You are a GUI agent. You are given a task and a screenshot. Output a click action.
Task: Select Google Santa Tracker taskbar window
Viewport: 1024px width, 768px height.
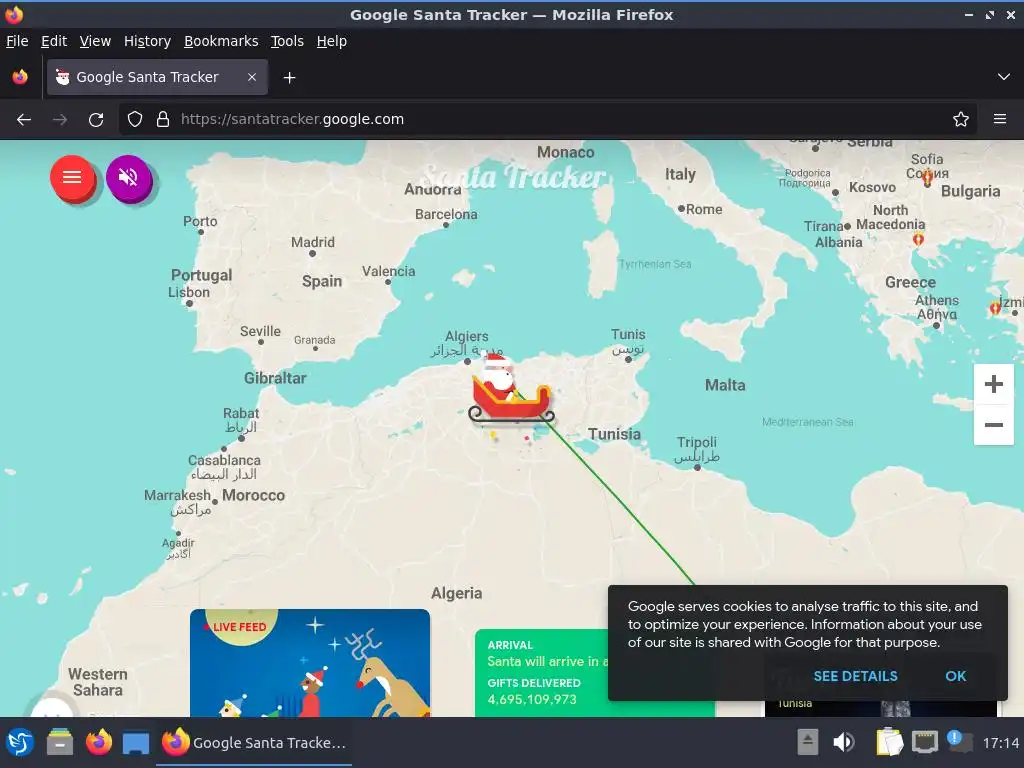click(254, 743)
